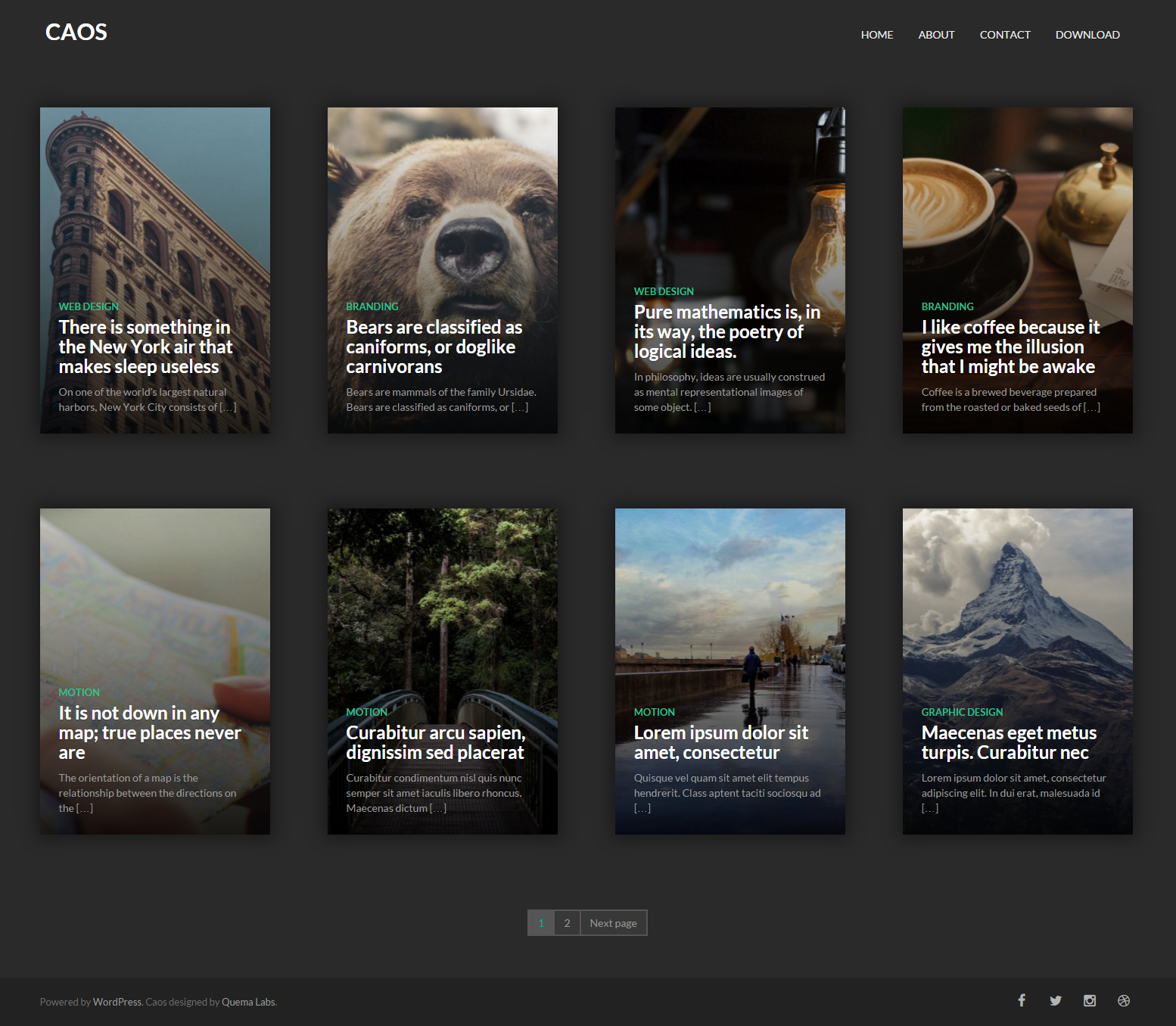Go to the Home menu item

pos(876,35)
